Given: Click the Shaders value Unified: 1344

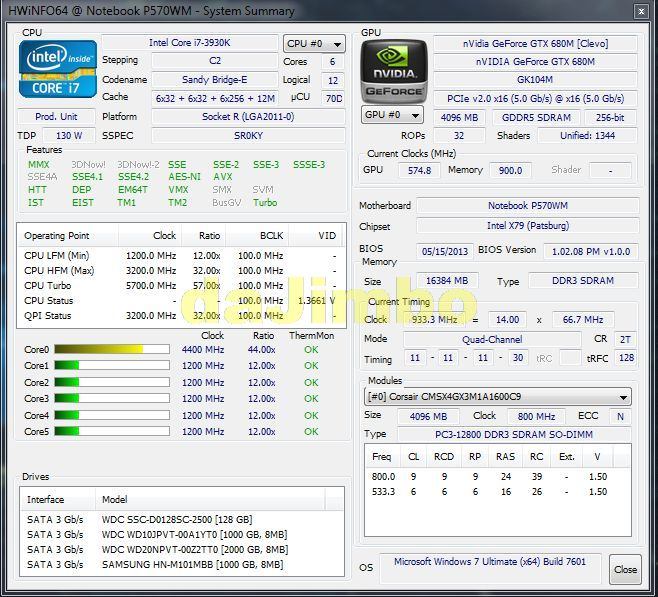Looking at the screenshot, I should coord(588,136).
